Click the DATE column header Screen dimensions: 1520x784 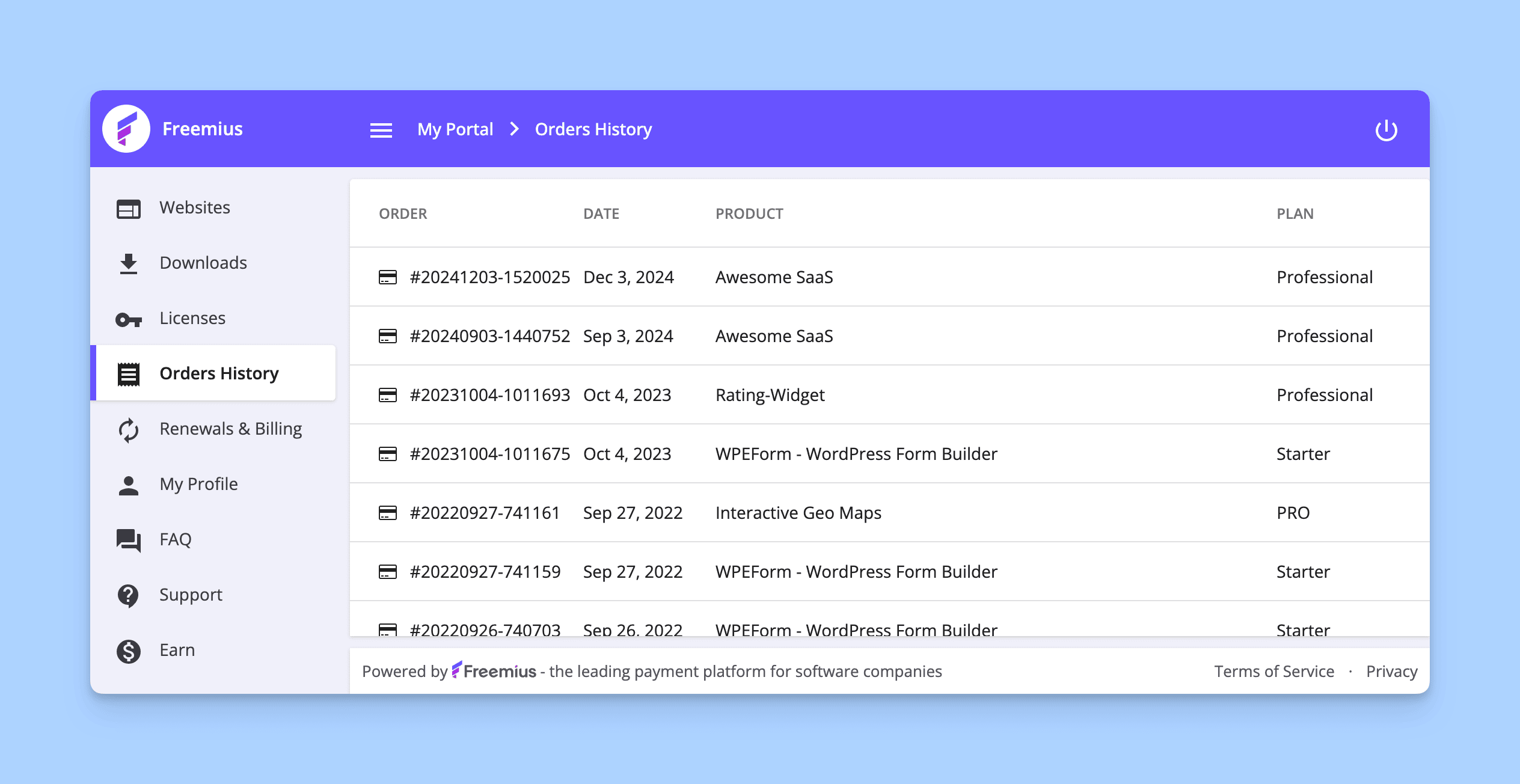pyautogui.click(x=601, y=213)
